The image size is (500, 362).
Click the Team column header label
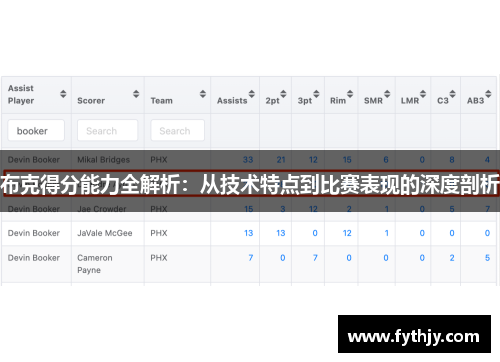162,101
